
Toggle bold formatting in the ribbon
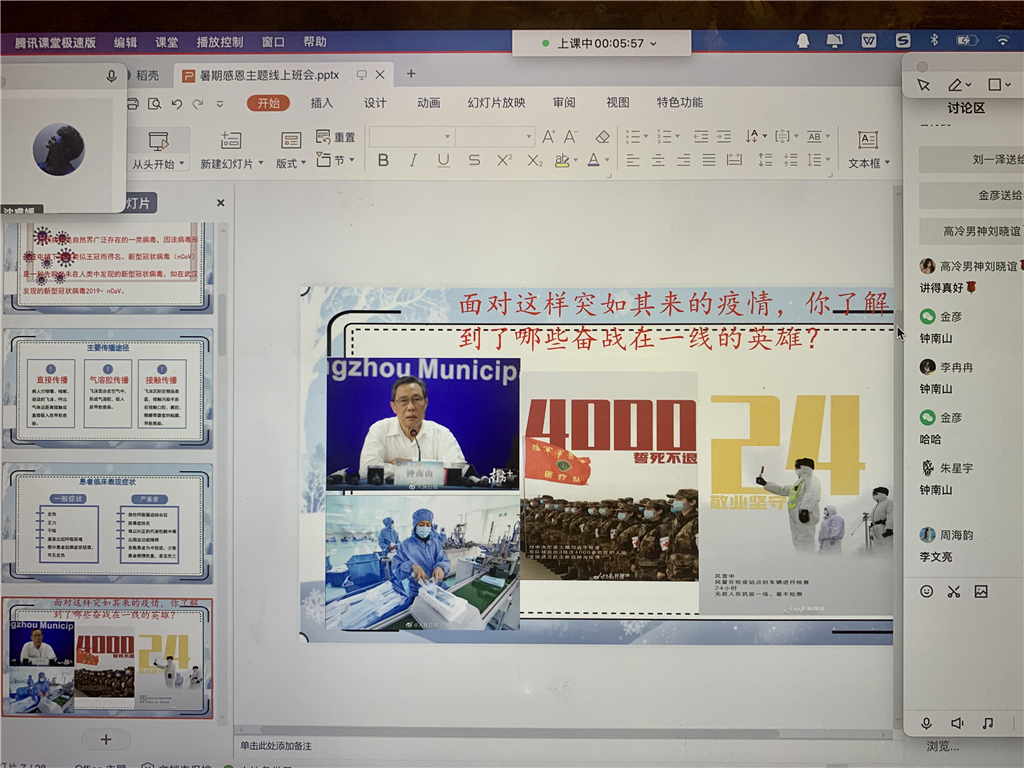point(383,160)
